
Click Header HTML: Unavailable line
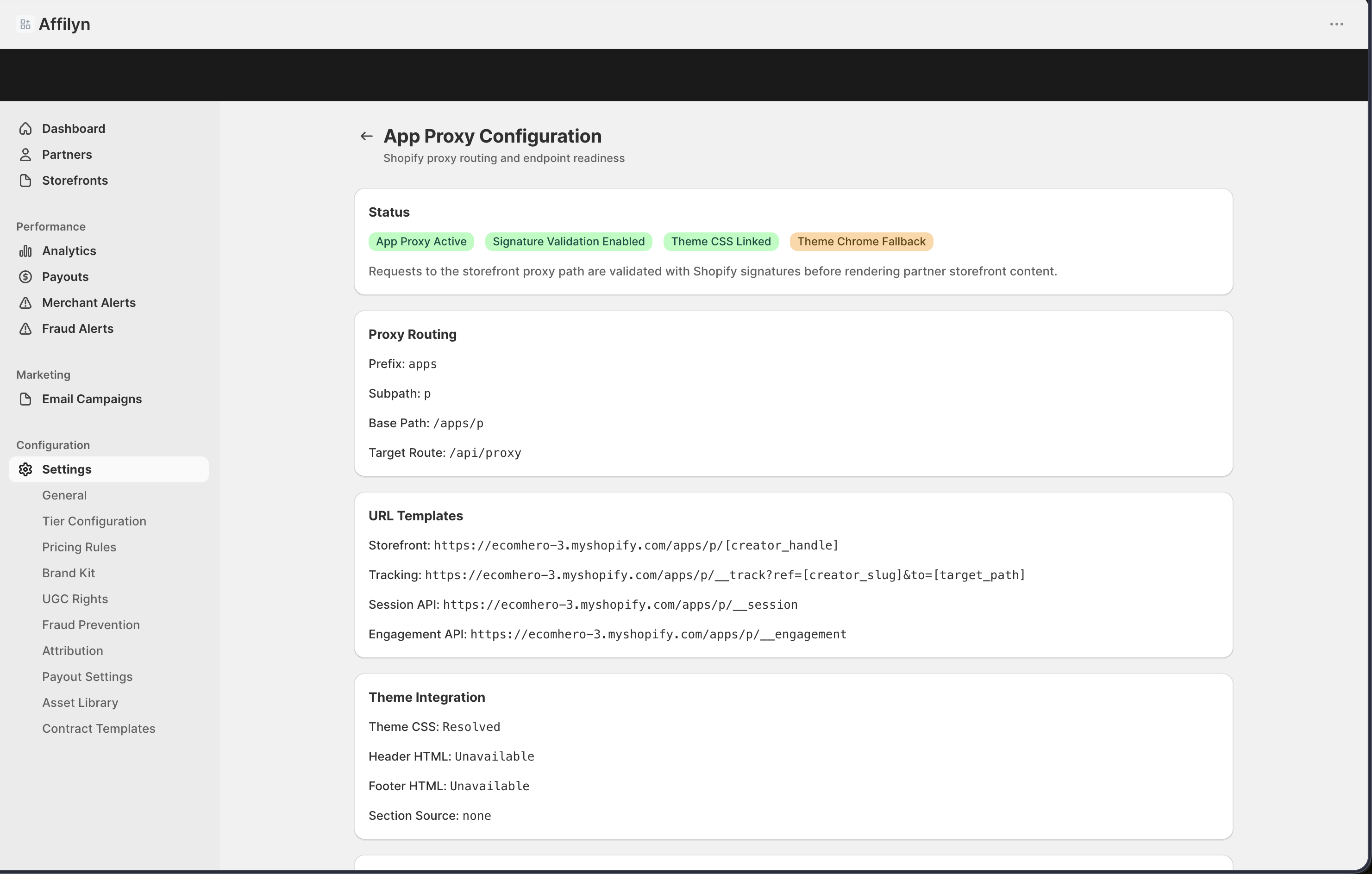(x=451, y=756)
